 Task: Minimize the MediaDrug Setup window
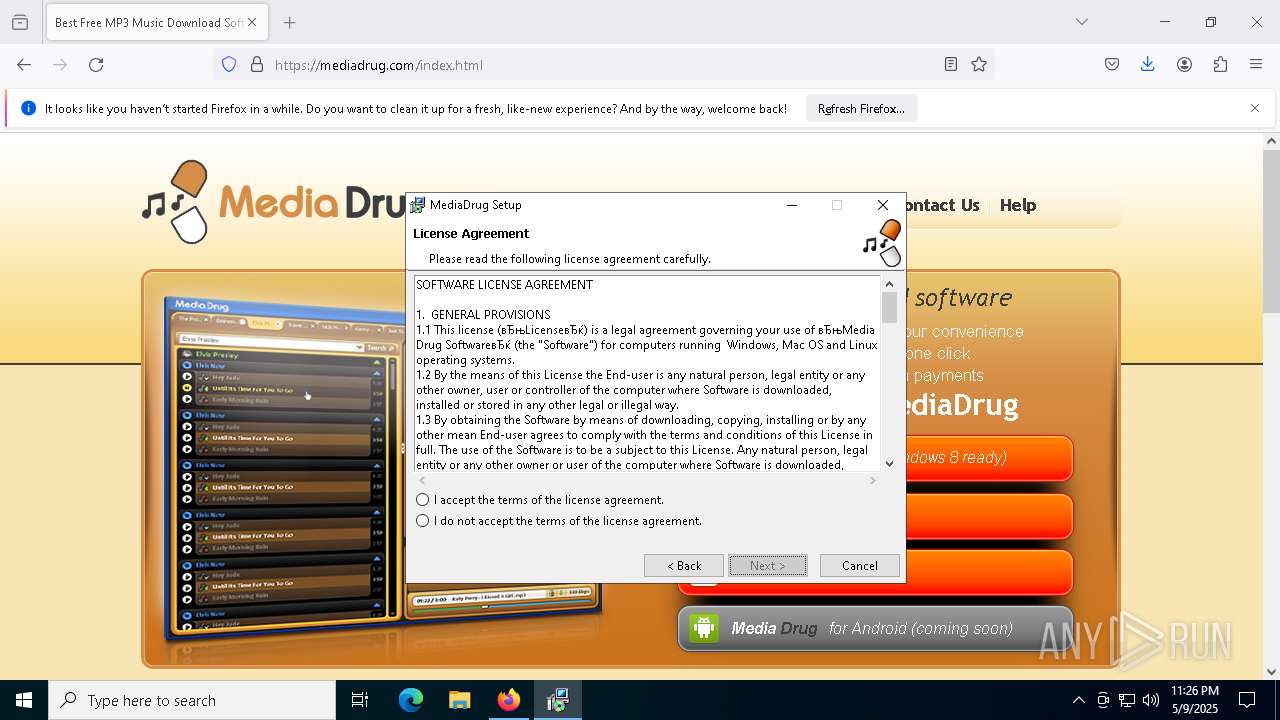[792, 205]
